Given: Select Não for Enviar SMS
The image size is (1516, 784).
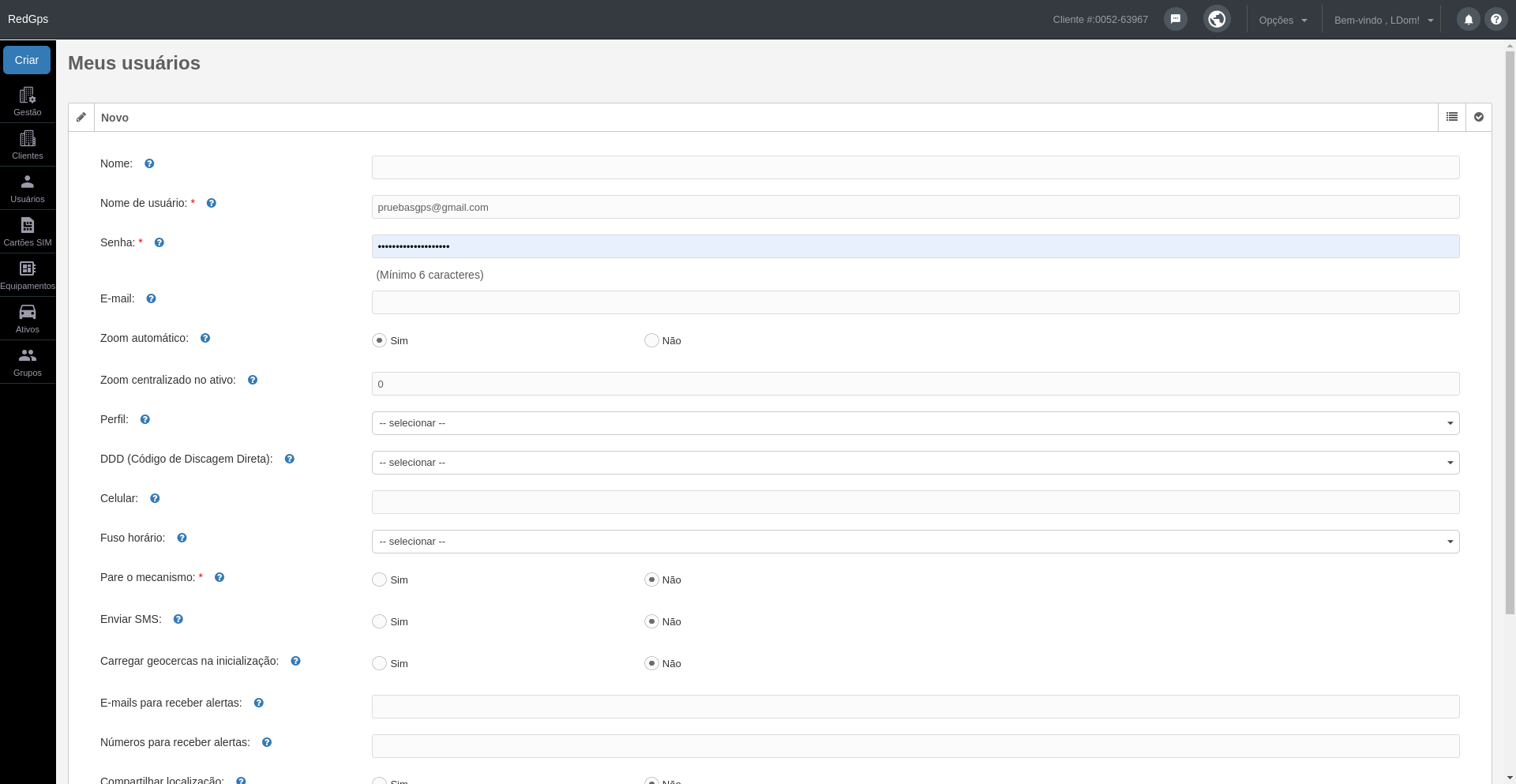Looking at the screenshot, I should coord(651,621).
